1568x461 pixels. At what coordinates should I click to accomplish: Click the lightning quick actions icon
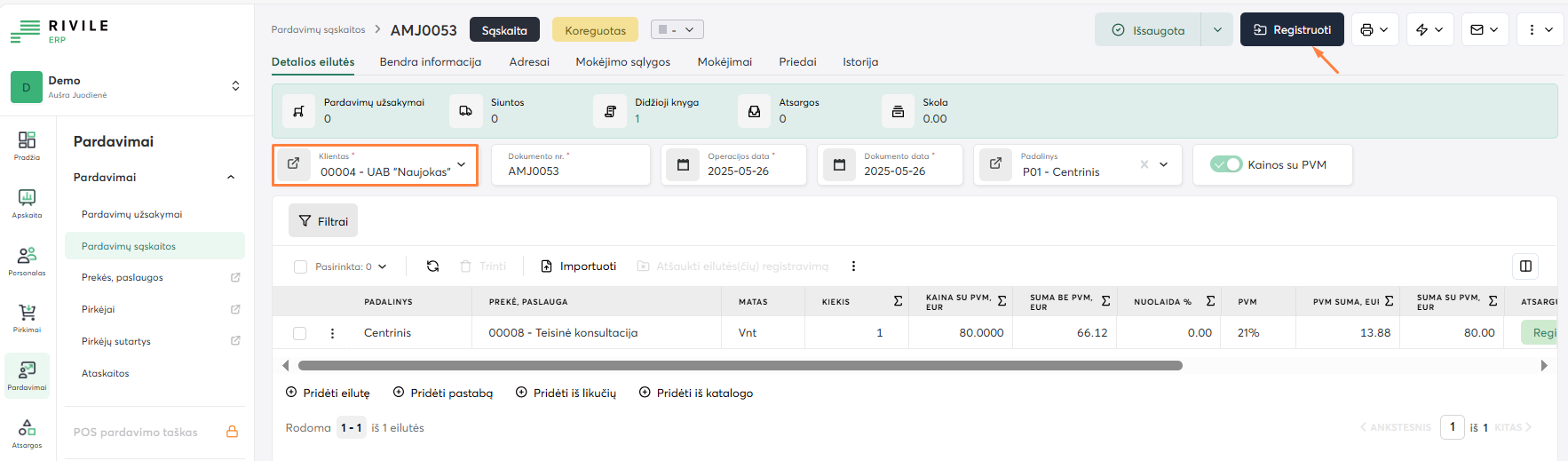click(1422, 30)
